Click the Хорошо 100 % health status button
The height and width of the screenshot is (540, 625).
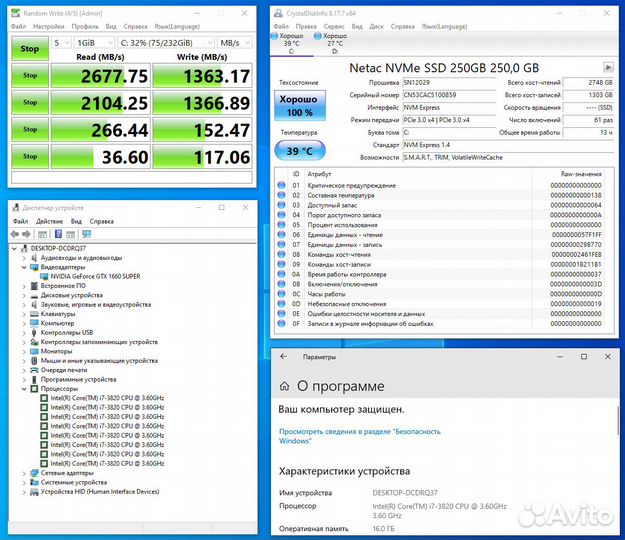(300, 106)
